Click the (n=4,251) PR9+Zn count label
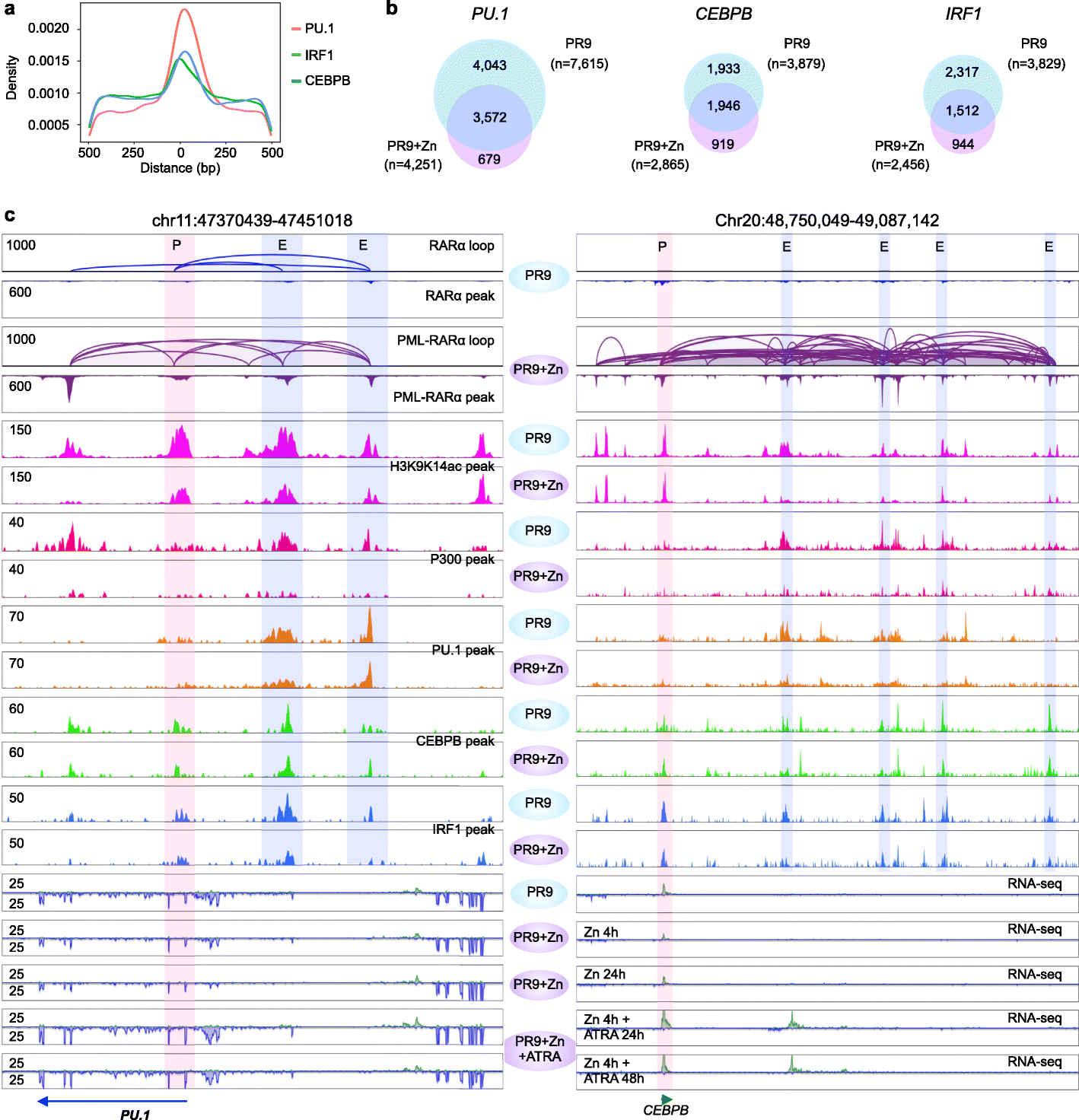The height and width of the screenshot is (1120, 1079). (413, 164)
